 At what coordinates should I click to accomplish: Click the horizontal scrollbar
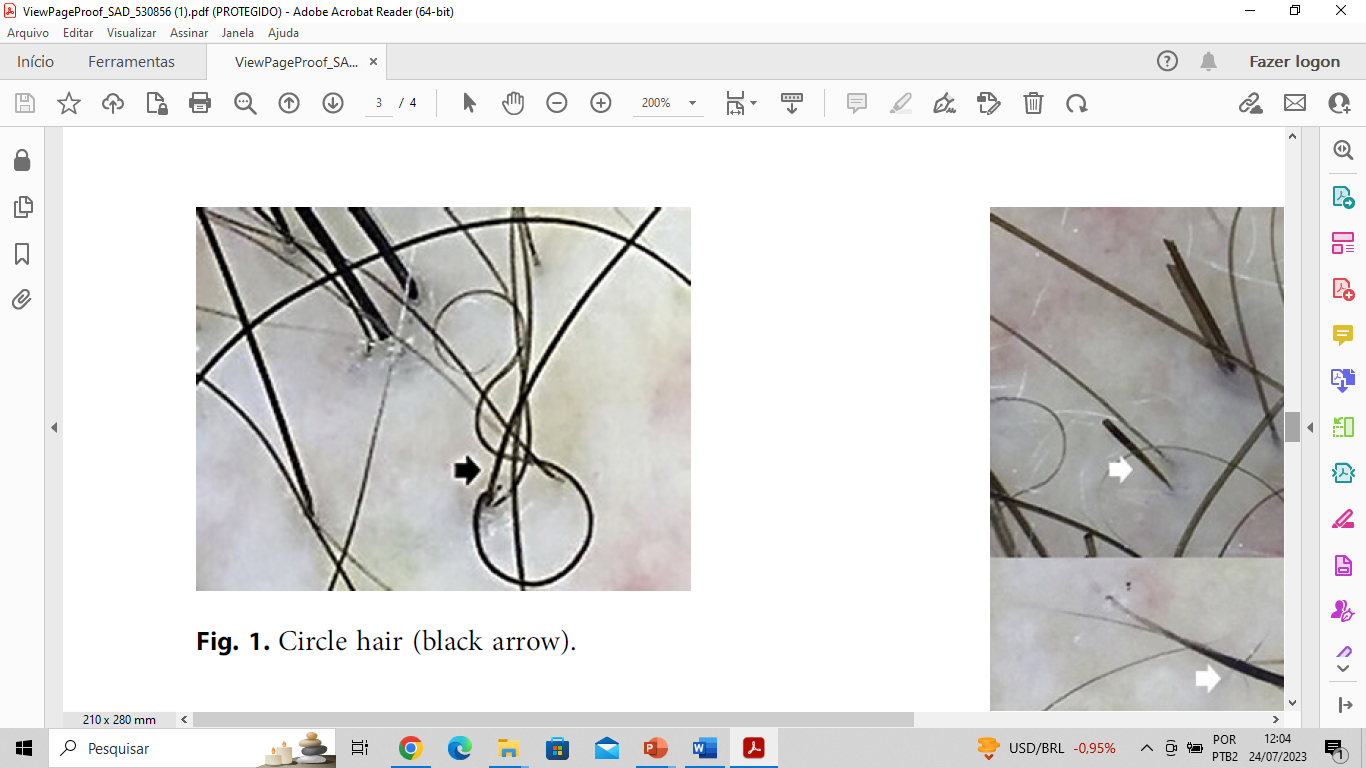click(553, 719)
